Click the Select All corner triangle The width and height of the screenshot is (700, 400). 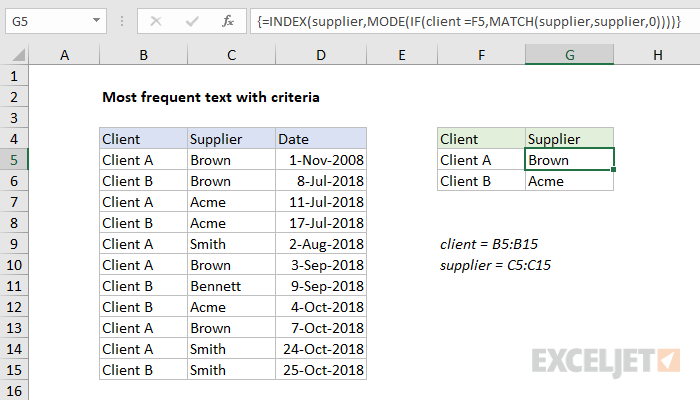(18, 55)
